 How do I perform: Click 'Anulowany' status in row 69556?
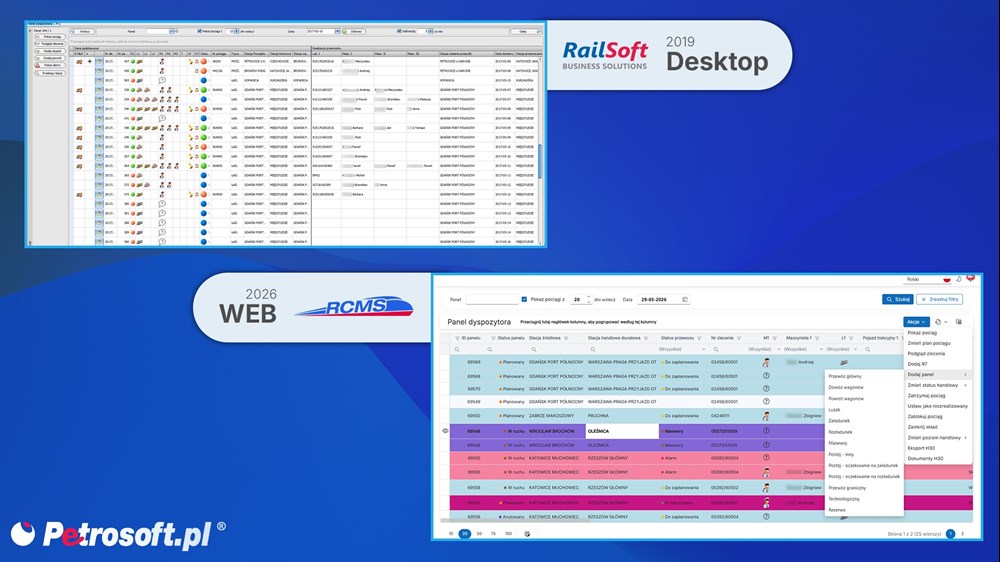pyautogui.click(x=512, y=517)
